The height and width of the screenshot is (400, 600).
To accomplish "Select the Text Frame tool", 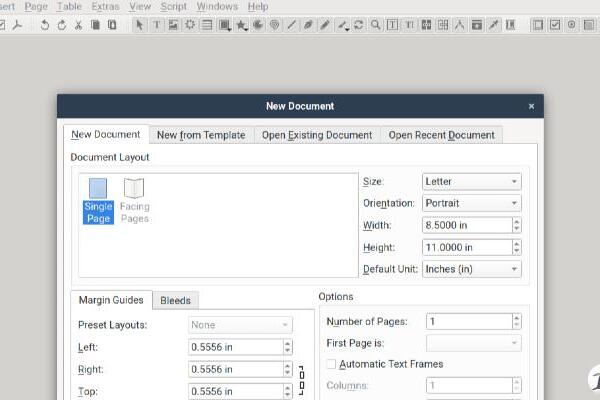I will pyautogui.click(x=157, y=25).
